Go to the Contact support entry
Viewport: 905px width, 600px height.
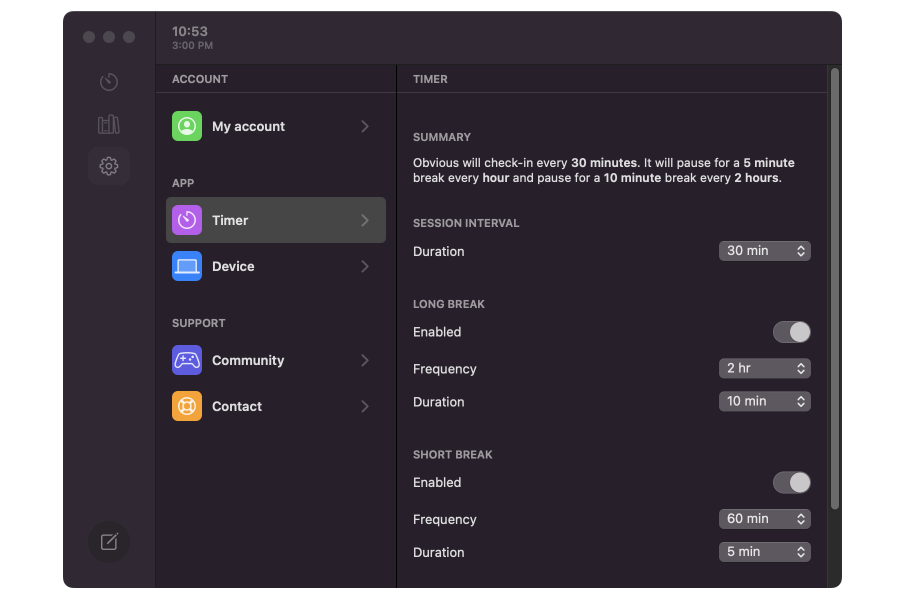(x=275, y=406)
